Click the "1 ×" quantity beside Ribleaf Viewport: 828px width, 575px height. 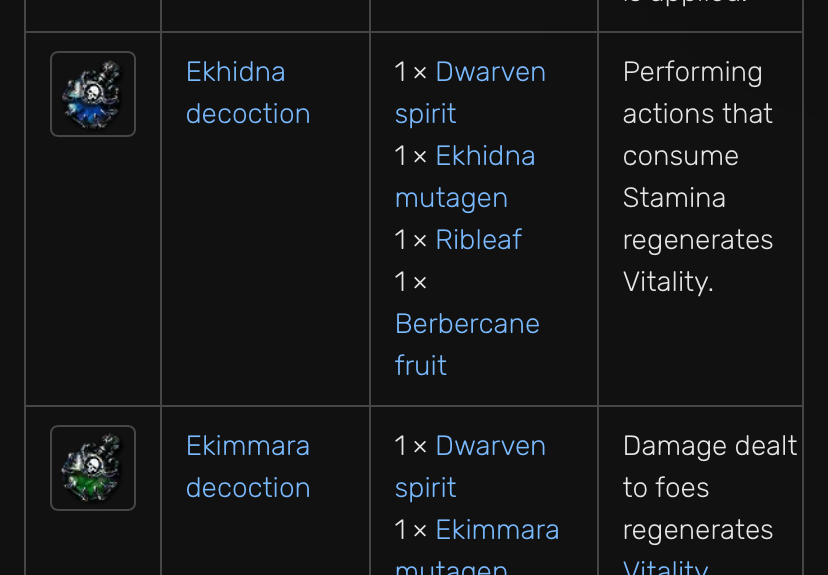tap(411, 240)
